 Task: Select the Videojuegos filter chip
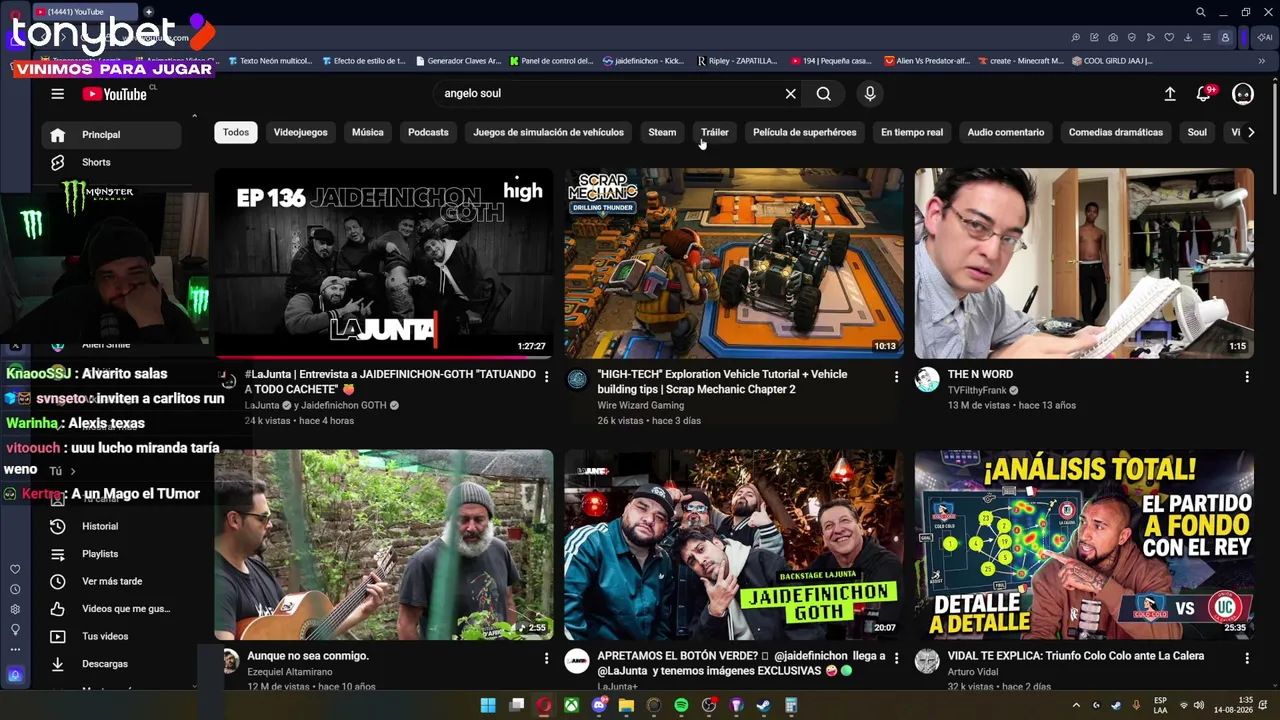pos(300,132)
